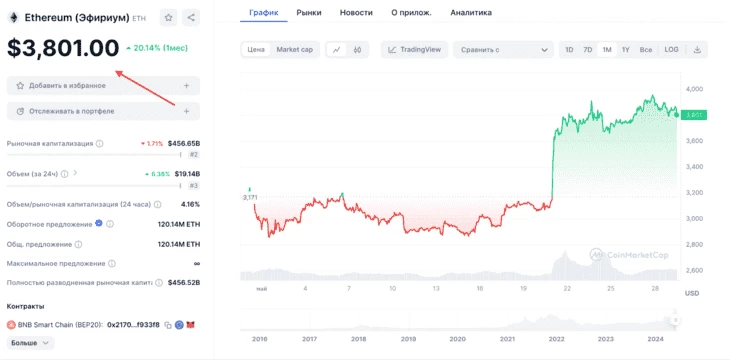Viewport: 730px width, 360px height.
Task: Click the green 3,801 price tag on chart
Action: click(693, 115)
